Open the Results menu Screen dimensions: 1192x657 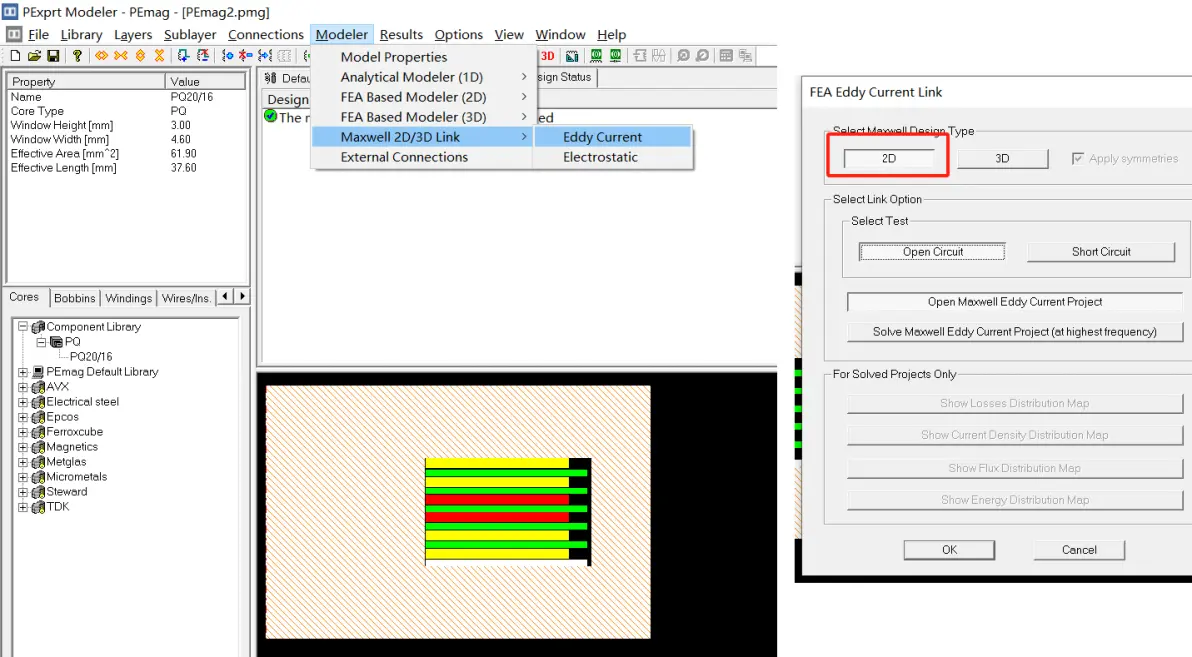pos(401,34)
